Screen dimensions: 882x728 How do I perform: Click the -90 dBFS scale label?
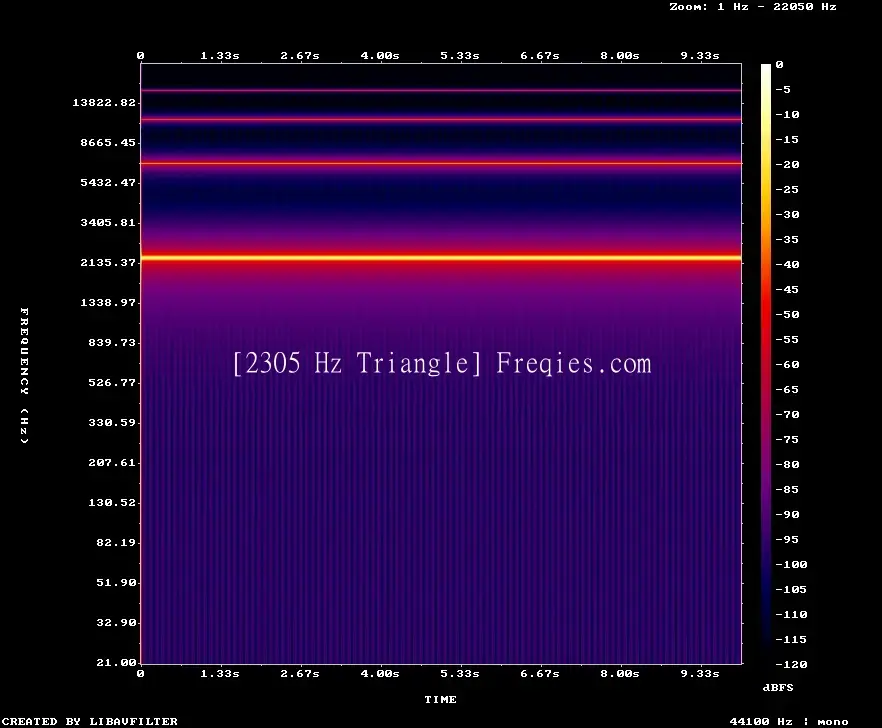point(787,515)
